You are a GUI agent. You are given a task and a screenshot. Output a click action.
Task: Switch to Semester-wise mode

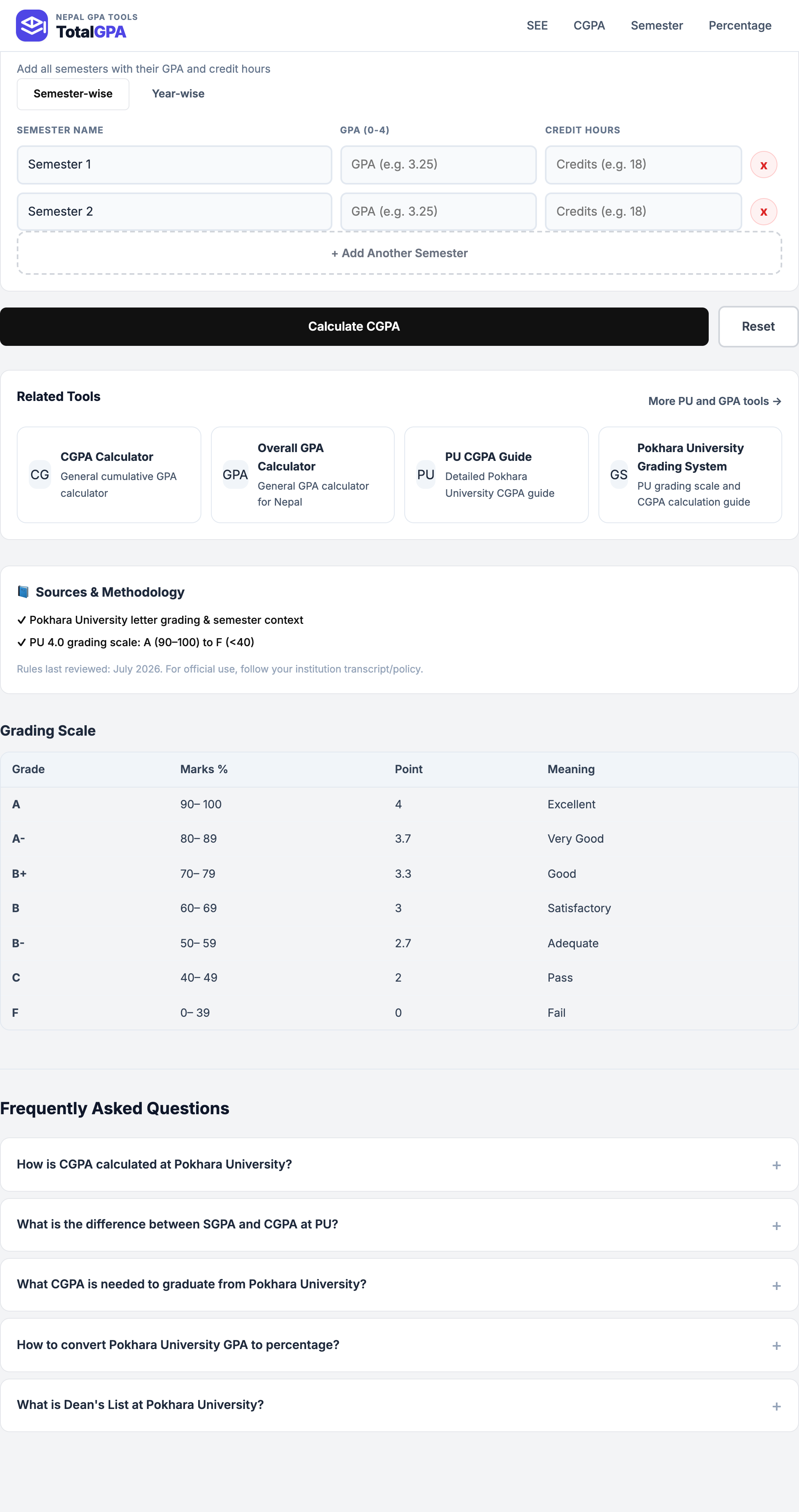tap(73, 94)
